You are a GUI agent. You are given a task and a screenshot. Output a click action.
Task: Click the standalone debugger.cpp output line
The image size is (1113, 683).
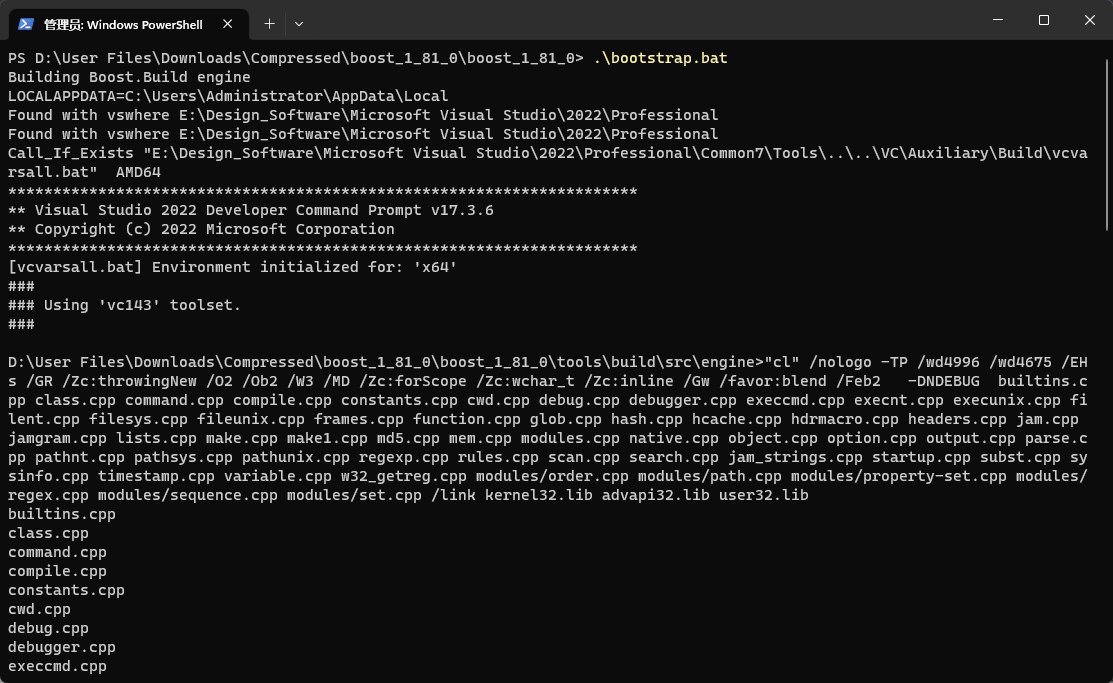coord(62,647)
